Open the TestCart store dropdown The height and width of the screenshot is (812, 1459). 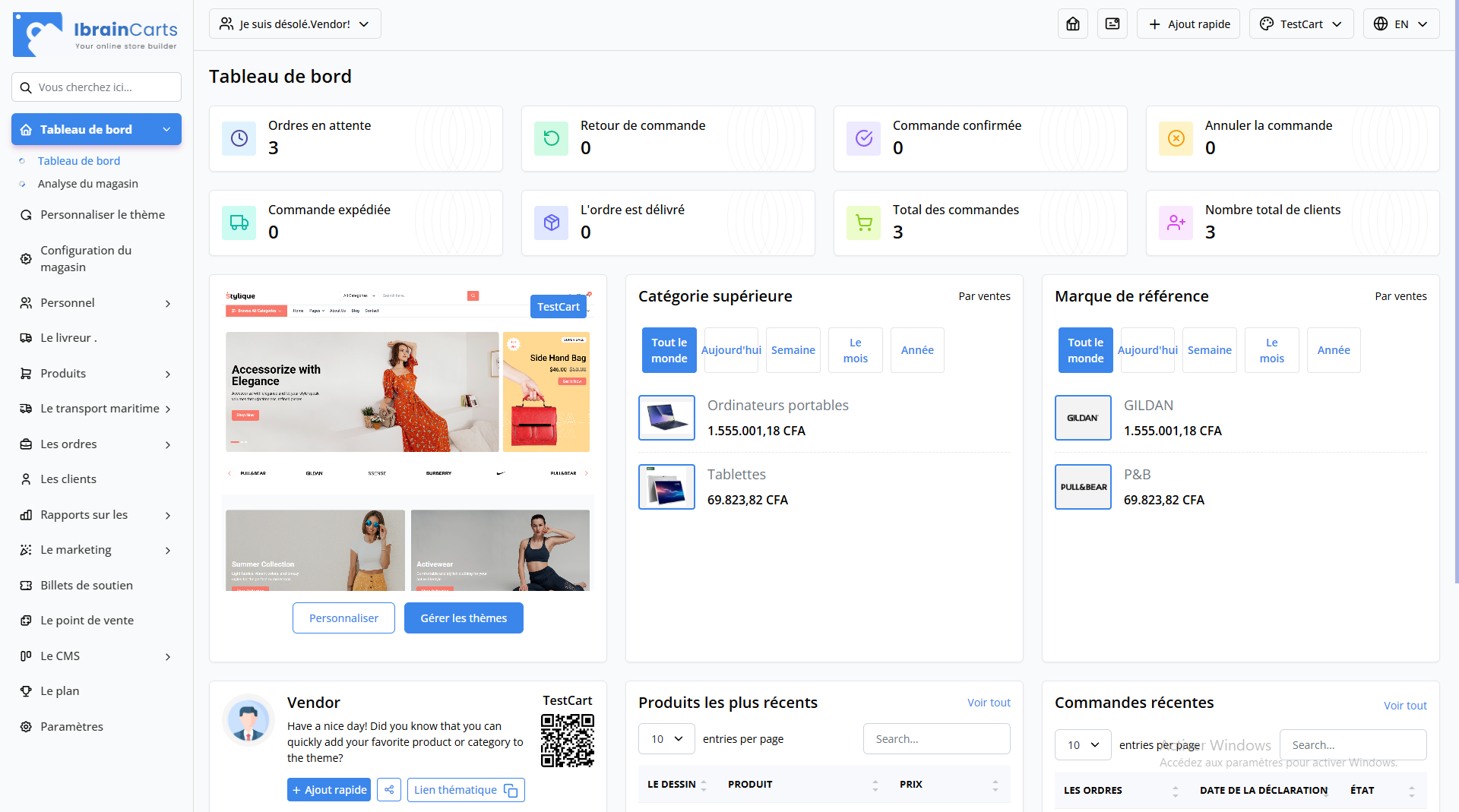1301,24
